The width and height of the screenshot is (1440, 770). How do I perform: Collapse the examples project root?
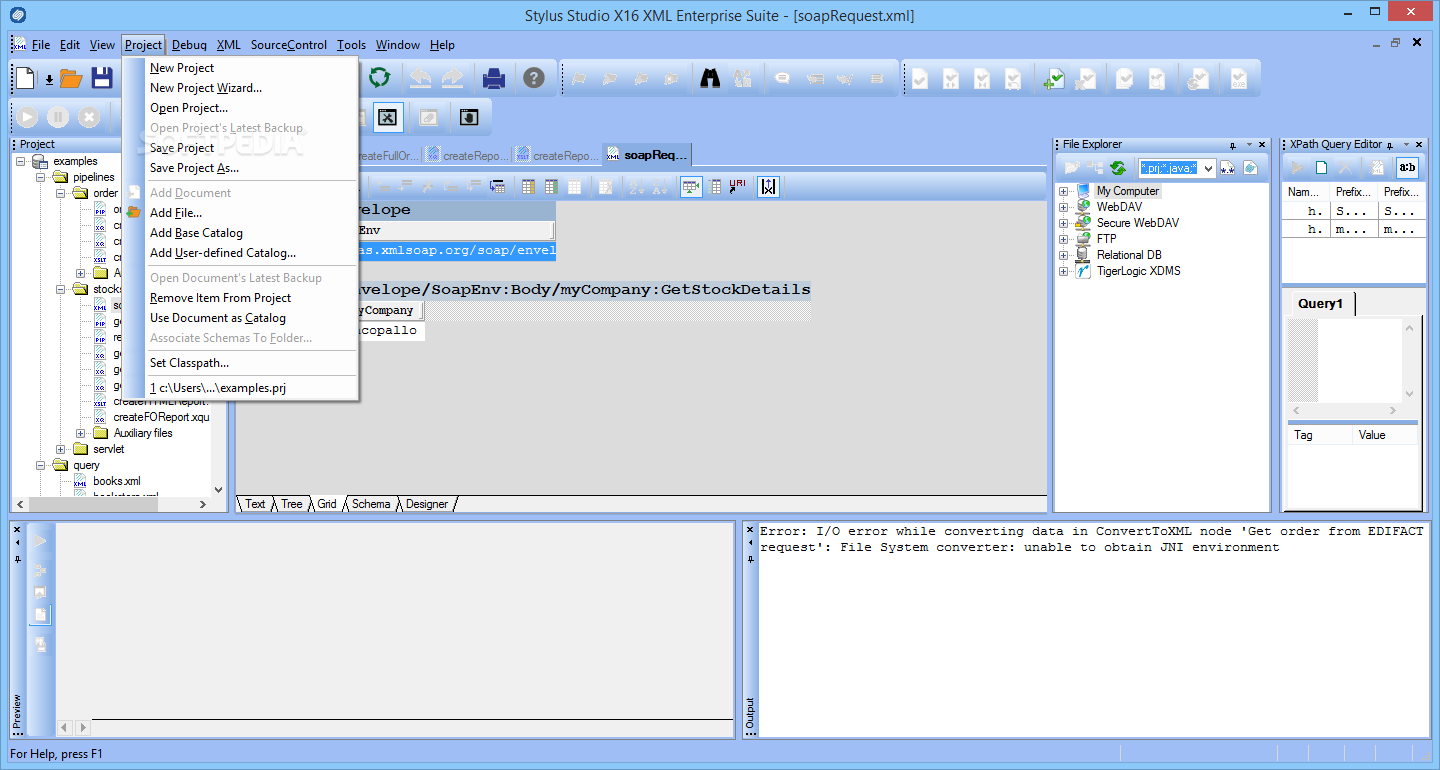point(21,161)
